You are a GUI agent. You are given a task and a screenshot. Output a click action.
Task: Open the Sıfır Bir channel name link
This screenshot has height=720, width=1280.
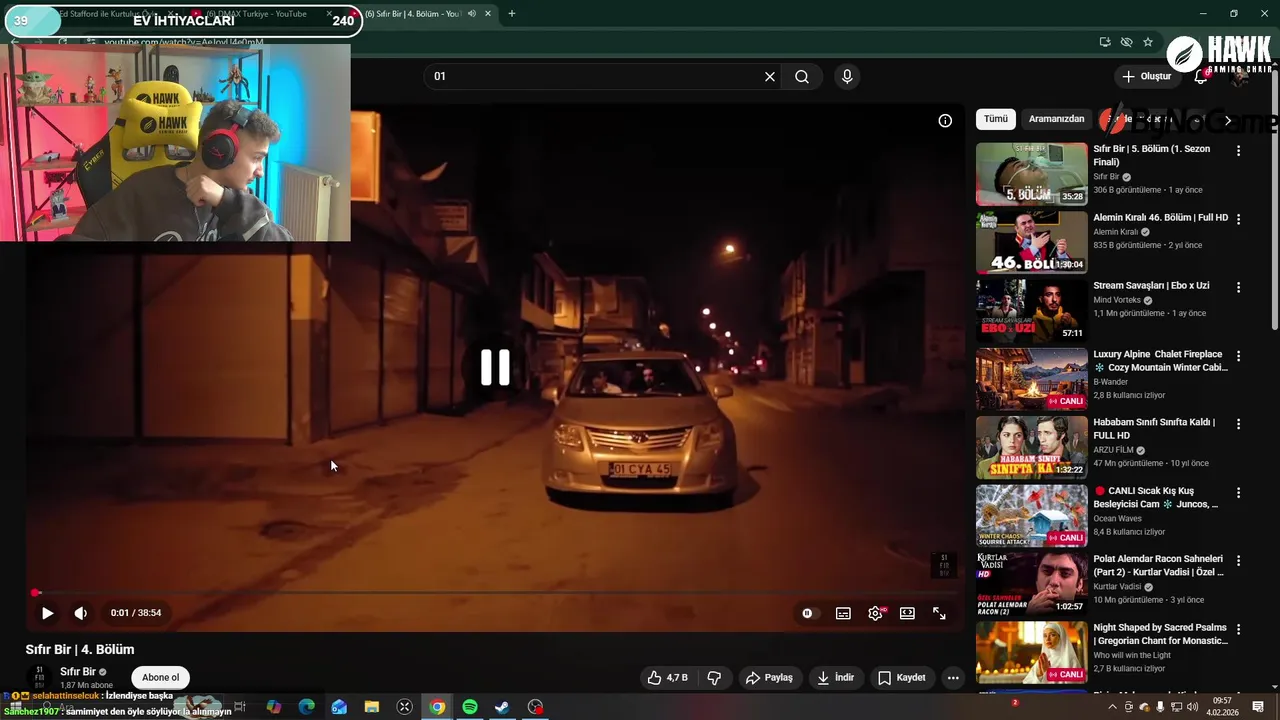78,672
